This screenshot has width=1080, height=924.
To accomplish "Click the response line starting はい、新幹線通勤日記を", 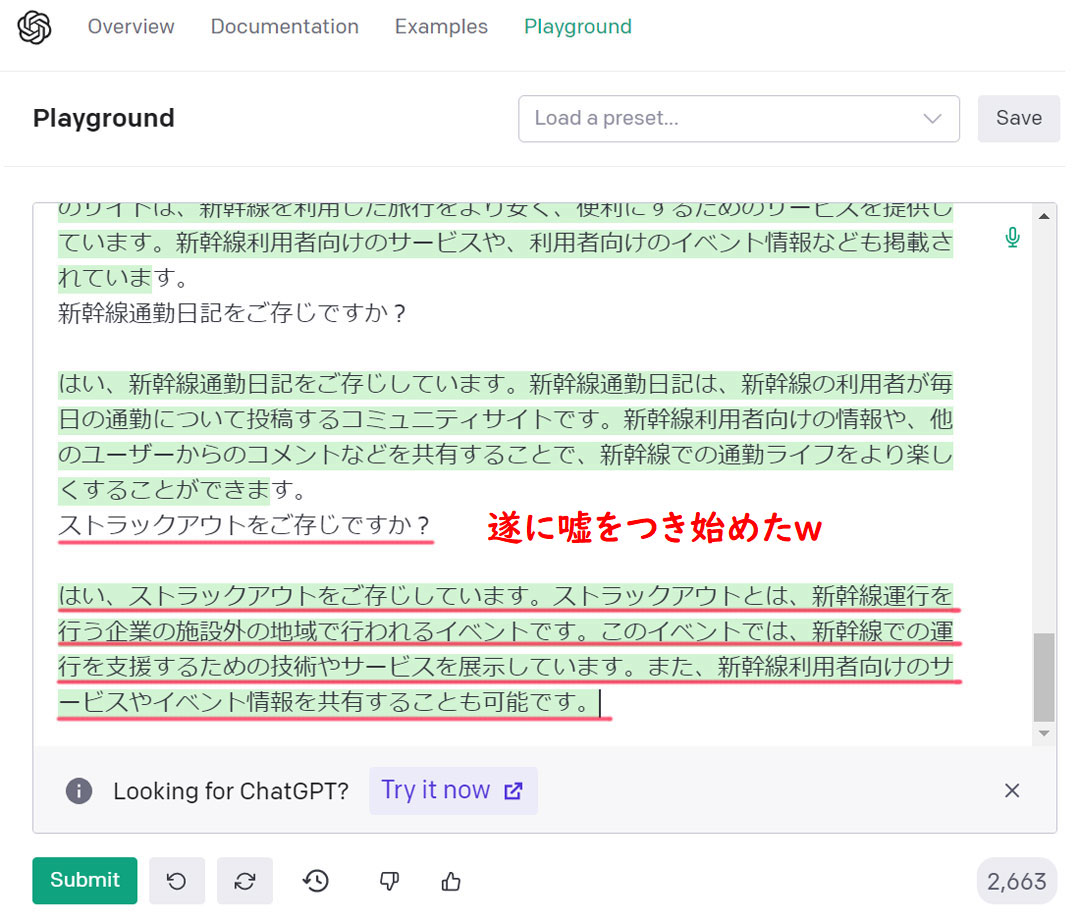I will (x=506, y=384).
